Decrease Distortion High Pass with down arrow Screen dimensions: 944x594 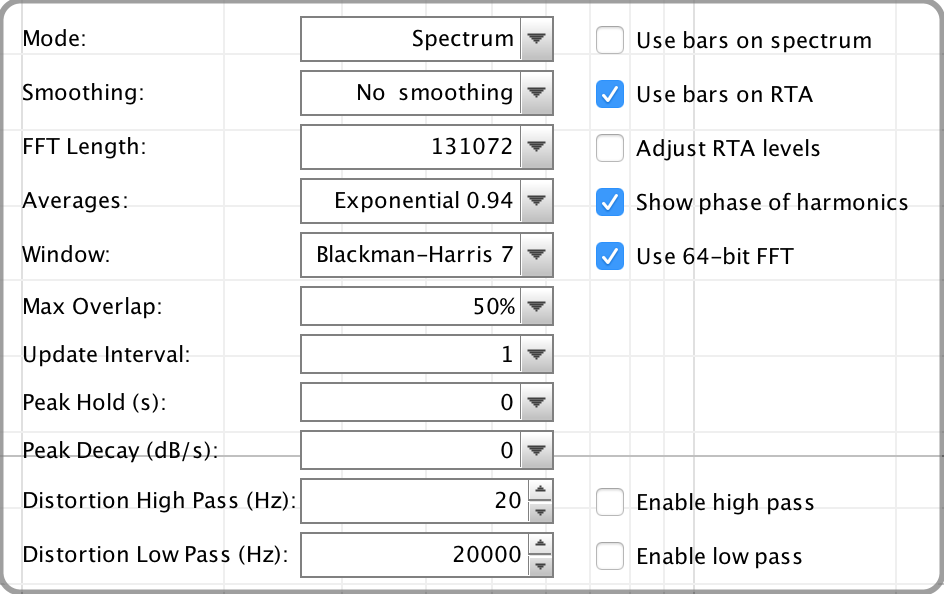coord(540,512)
